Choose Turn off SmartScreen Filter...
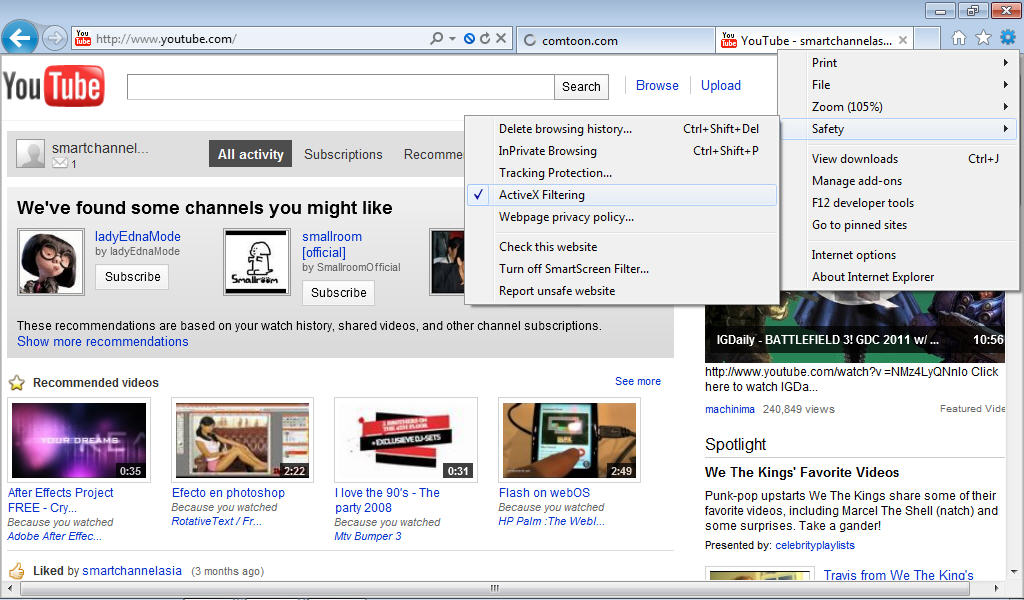Screen dimensions: 1024x600 pos(622,269)
